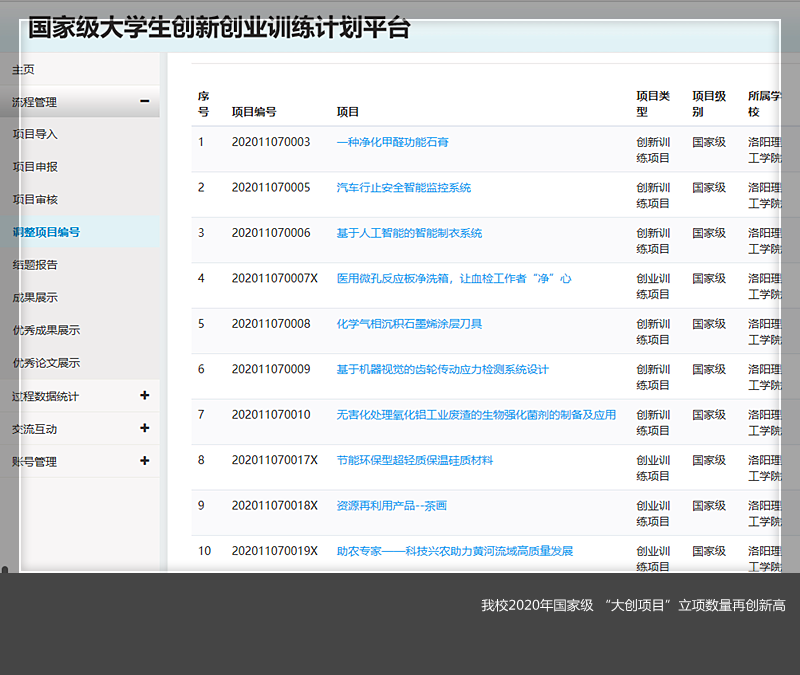
Task: Expand 账号管理 using plus icon
Action: tap(145, 461)
